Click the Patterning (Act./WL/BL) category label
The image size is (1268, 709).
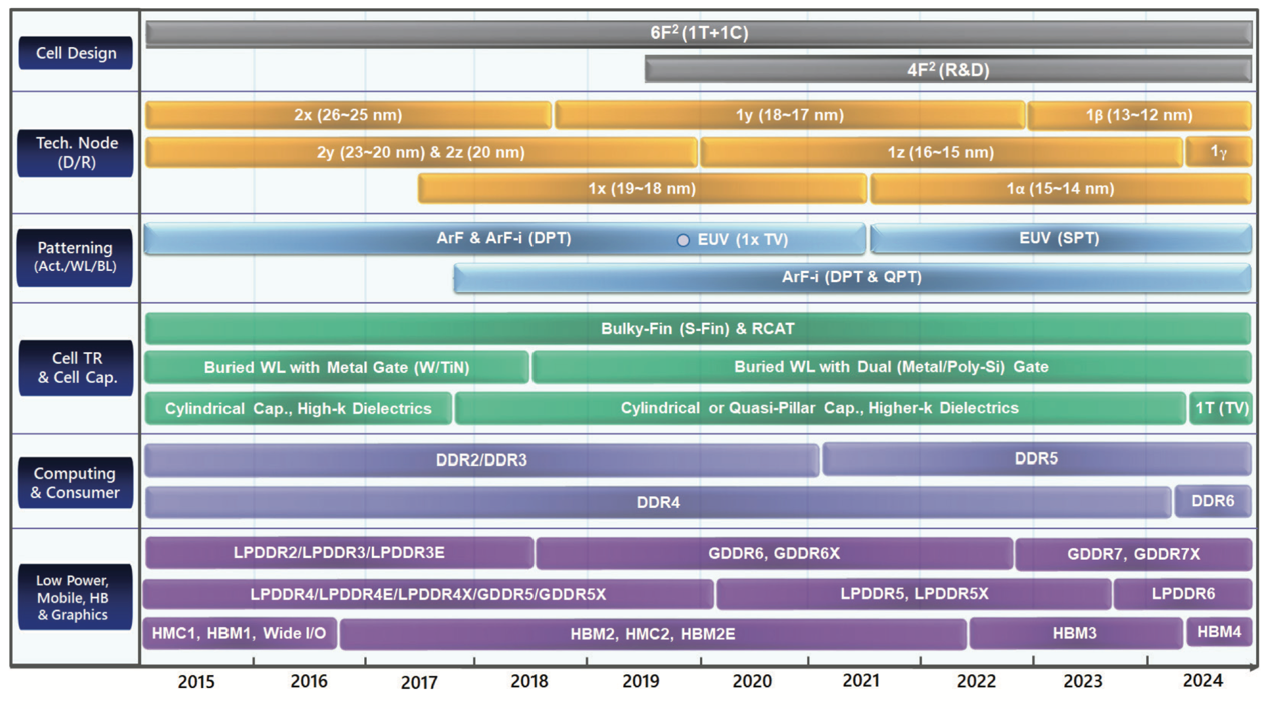coord(75,257)
